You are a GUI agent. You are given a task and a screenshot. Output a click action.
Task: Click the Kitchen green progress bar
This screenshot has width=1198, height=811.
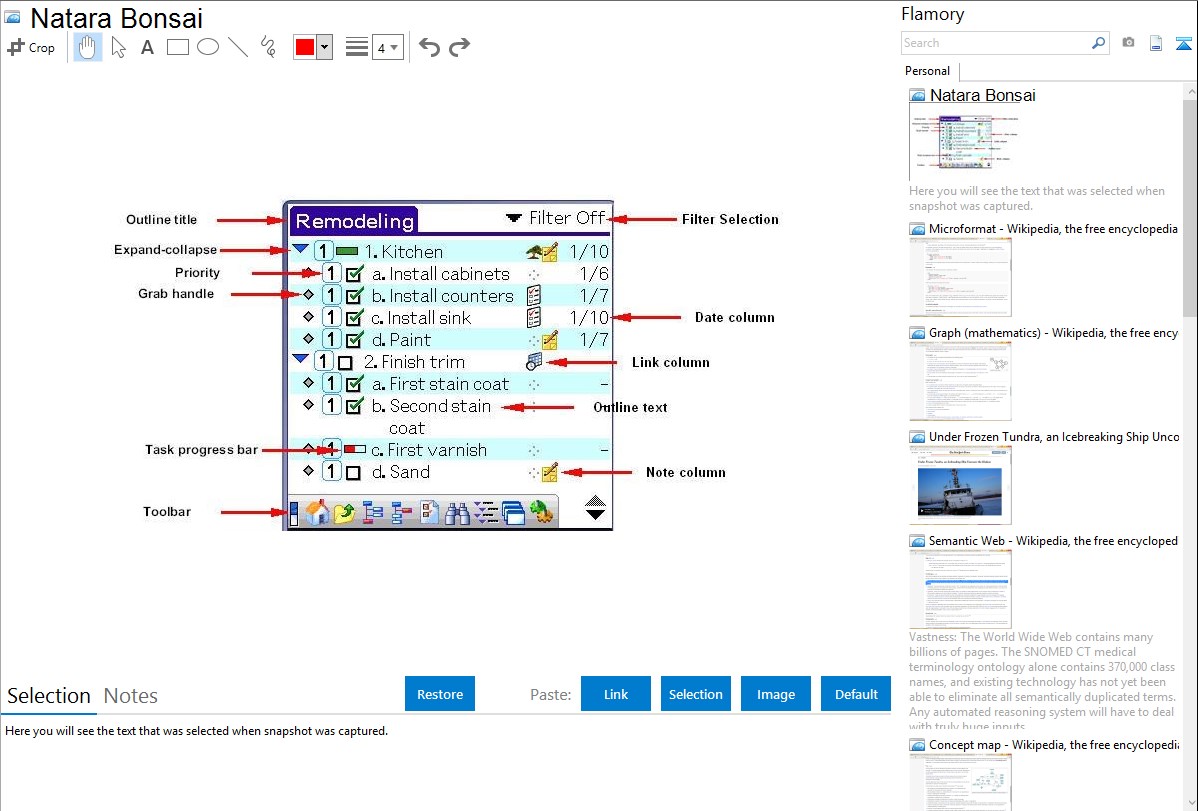click(x=347, y=251)
